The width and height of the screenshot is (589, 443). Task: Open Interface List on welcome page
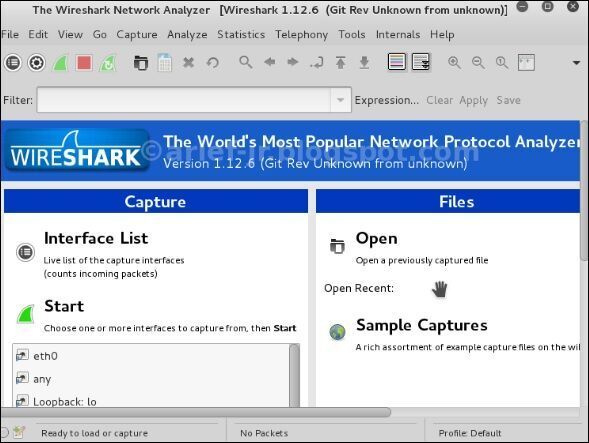point(96,238)
